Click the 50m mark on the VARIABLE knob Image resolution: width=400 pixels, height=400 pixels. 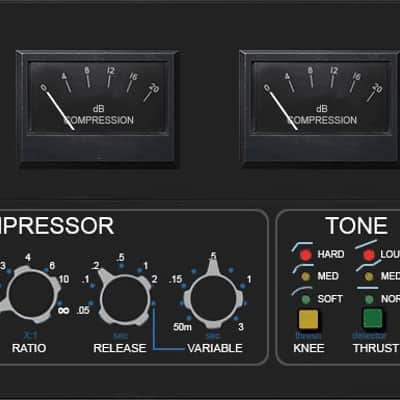point(182,327)
